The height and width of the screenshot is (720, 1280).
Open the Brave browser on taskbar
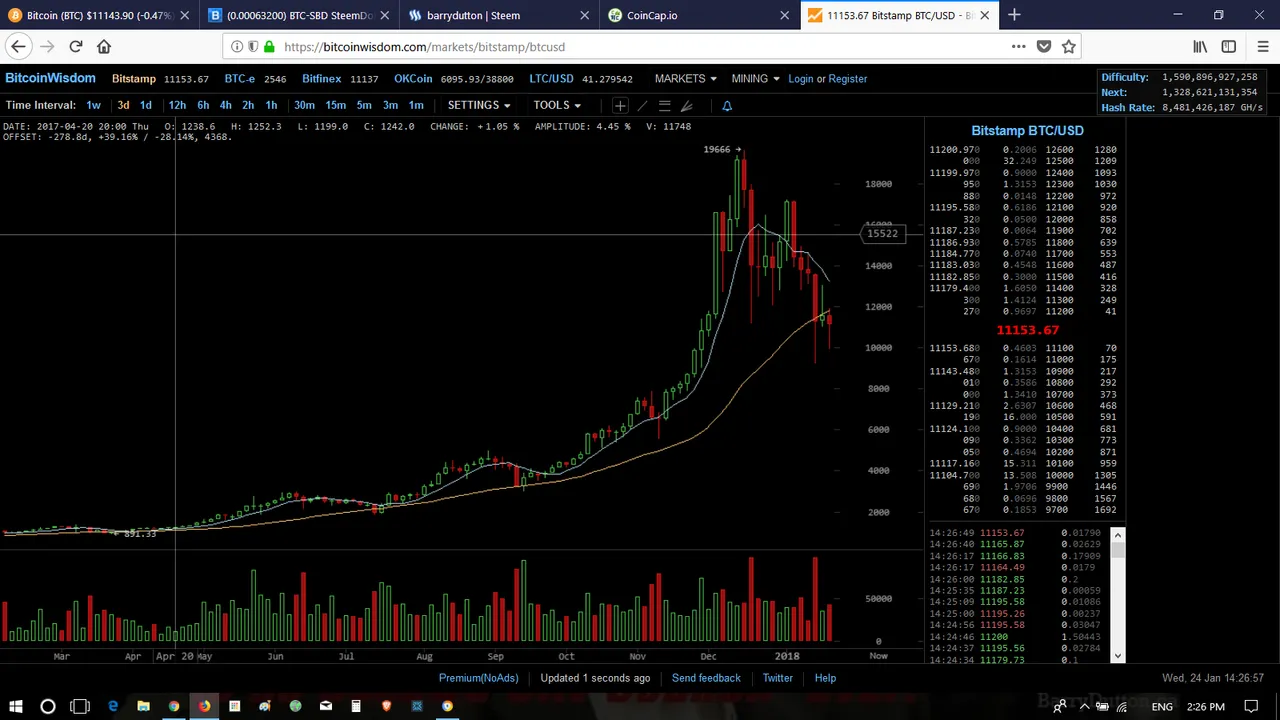click(x=386, y=707)
